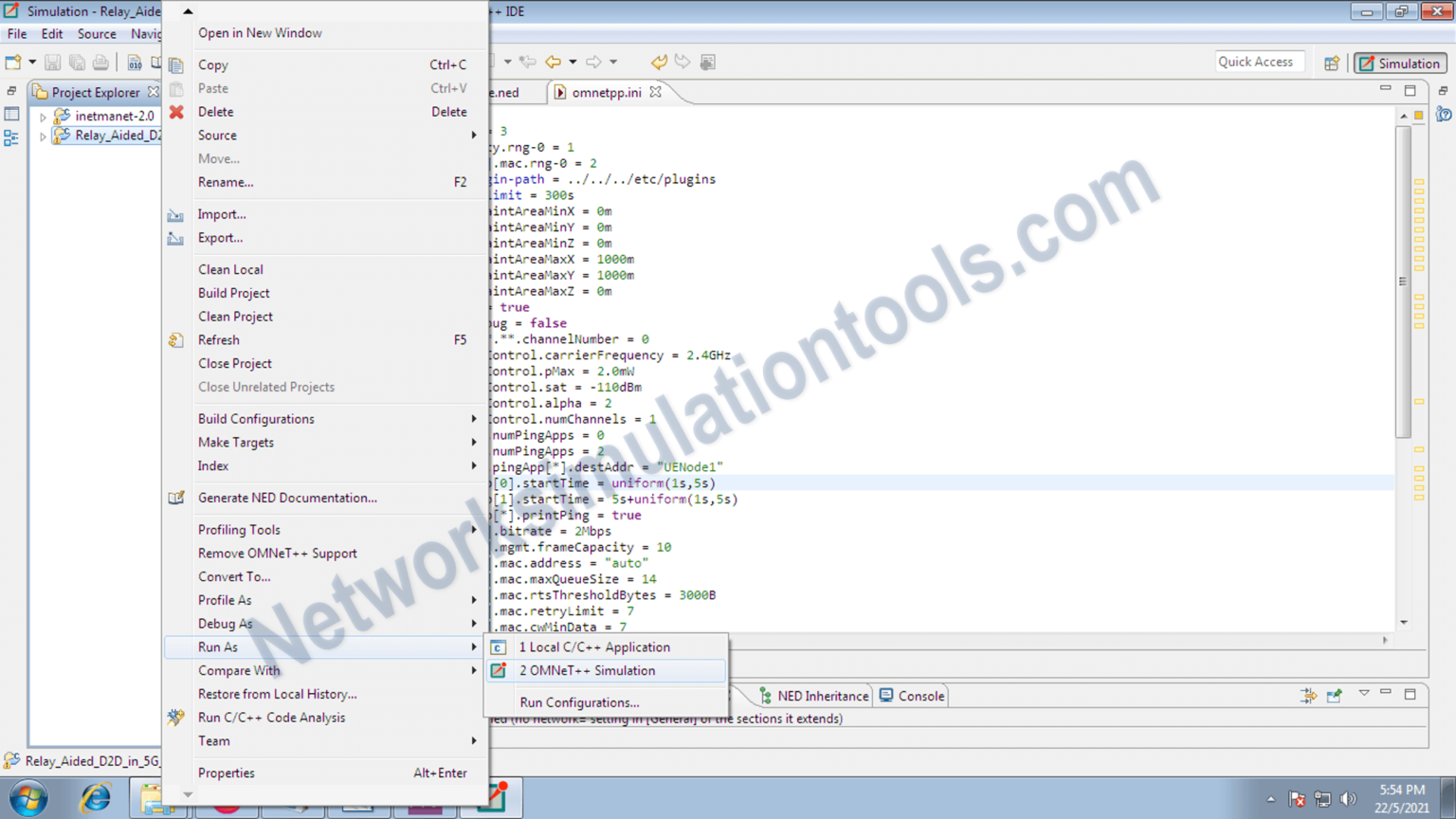1456x819 pixels.
Task: Trigger the Refresh icon in the menu
Action: tap(176, 339)
